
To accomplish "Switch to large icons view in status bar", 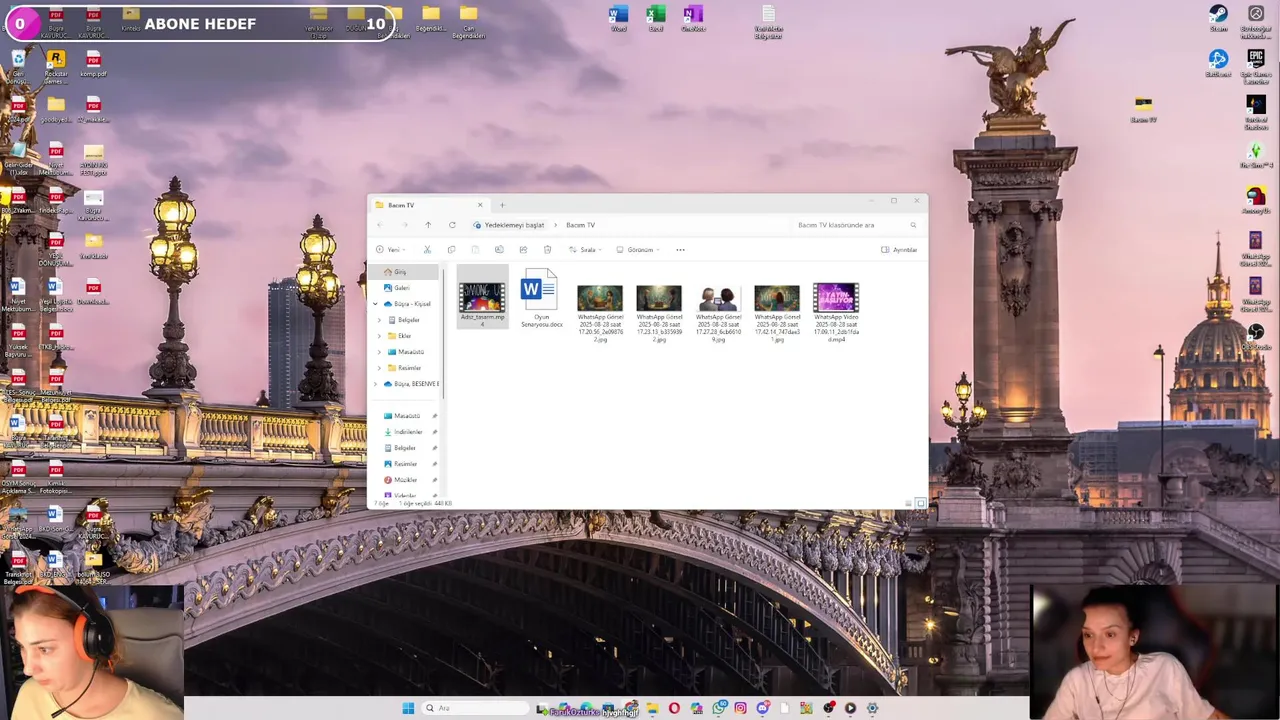I will [x=921, y=503].
